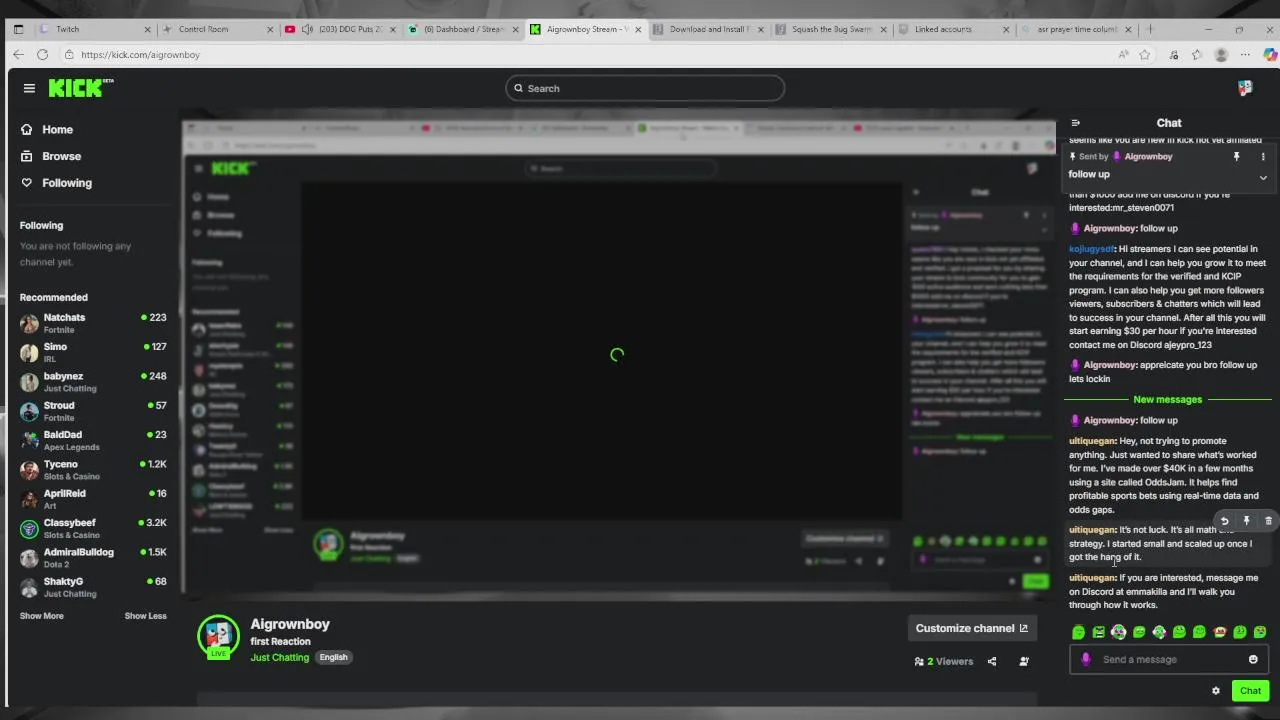The height and width of the screenshot is (720, 1280).
Task: Open recommended channel Simo
Action: tap(93, 352)
